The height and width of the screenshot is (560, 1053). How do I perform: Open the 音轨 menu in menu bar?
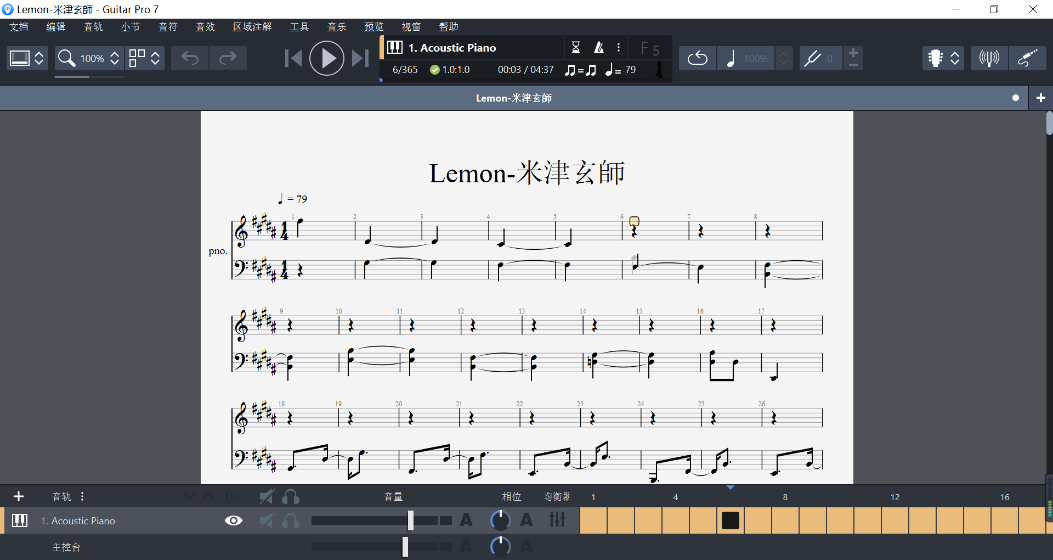(x=93, y=27)
